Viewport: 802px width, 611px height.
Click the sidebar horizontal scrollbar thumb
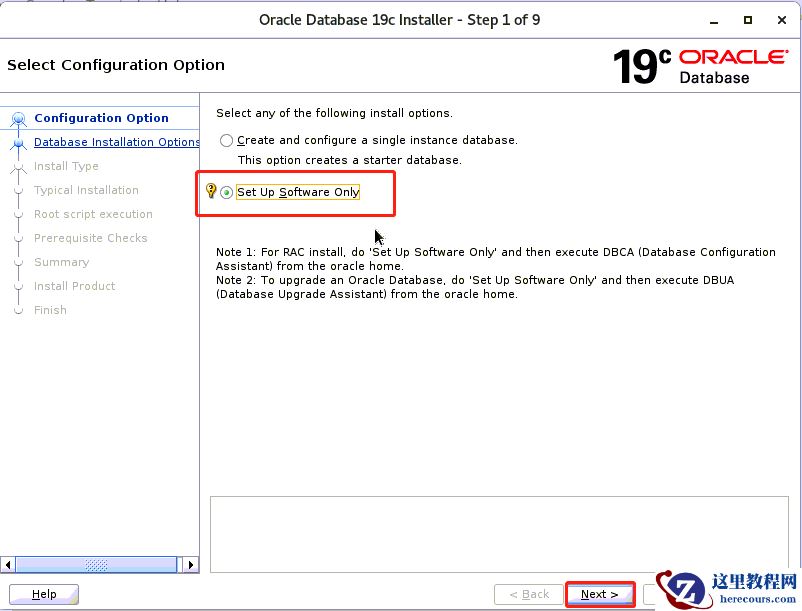(x=96, y=565)
